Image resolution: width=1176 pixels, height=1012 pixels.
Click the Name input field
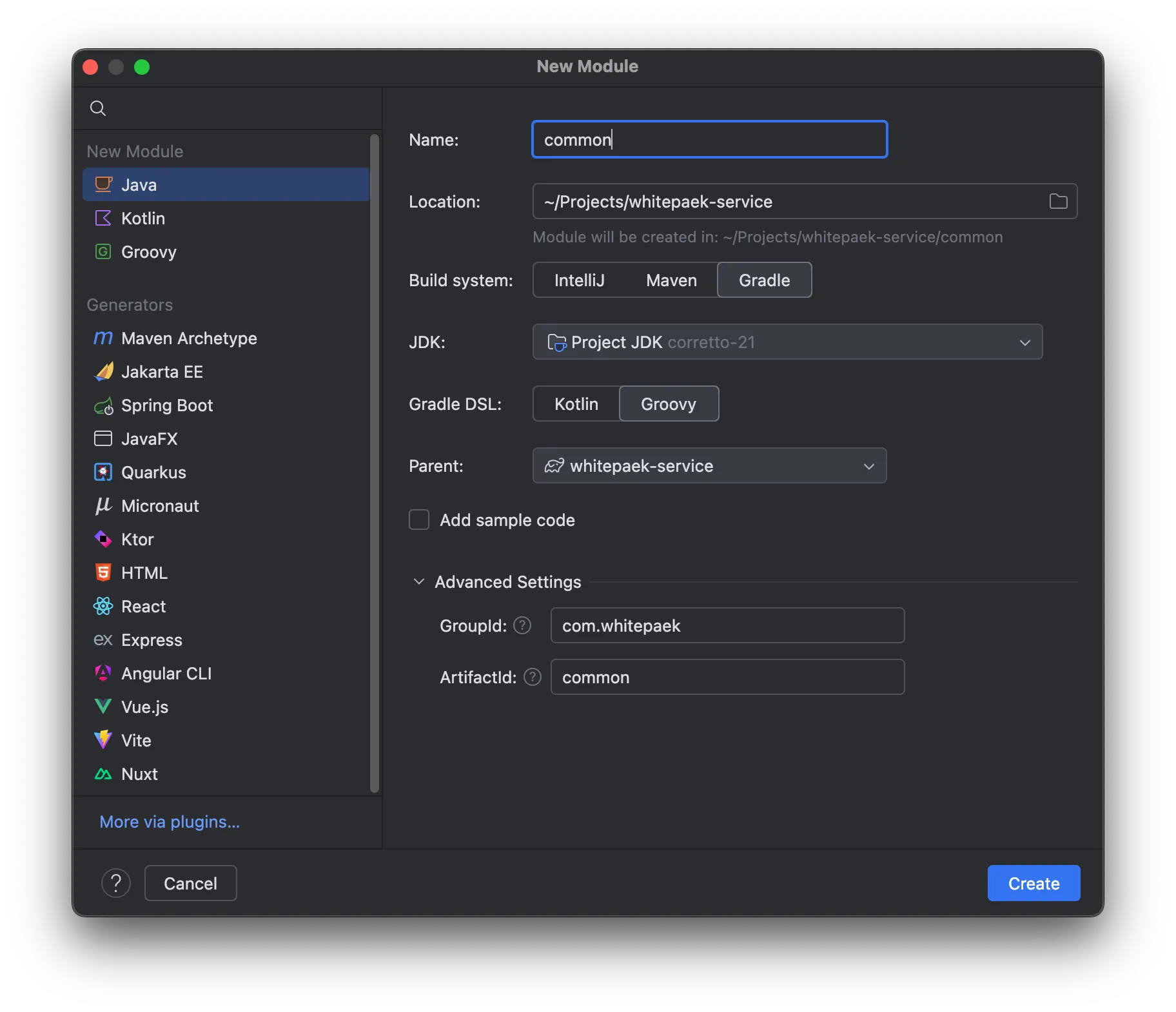click(709, 139)
